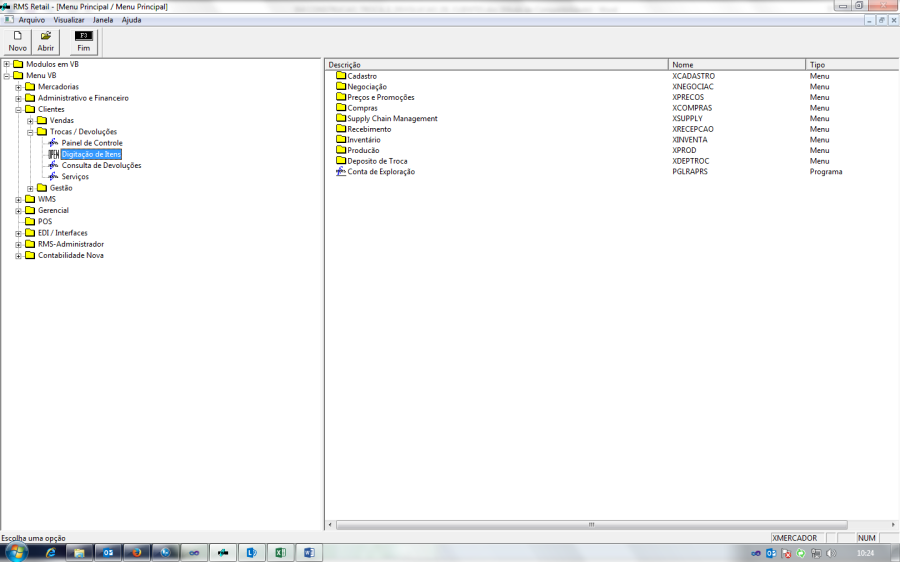Click the Fim F3 toolbar icon
900x562 pixels.
(84, 36)
